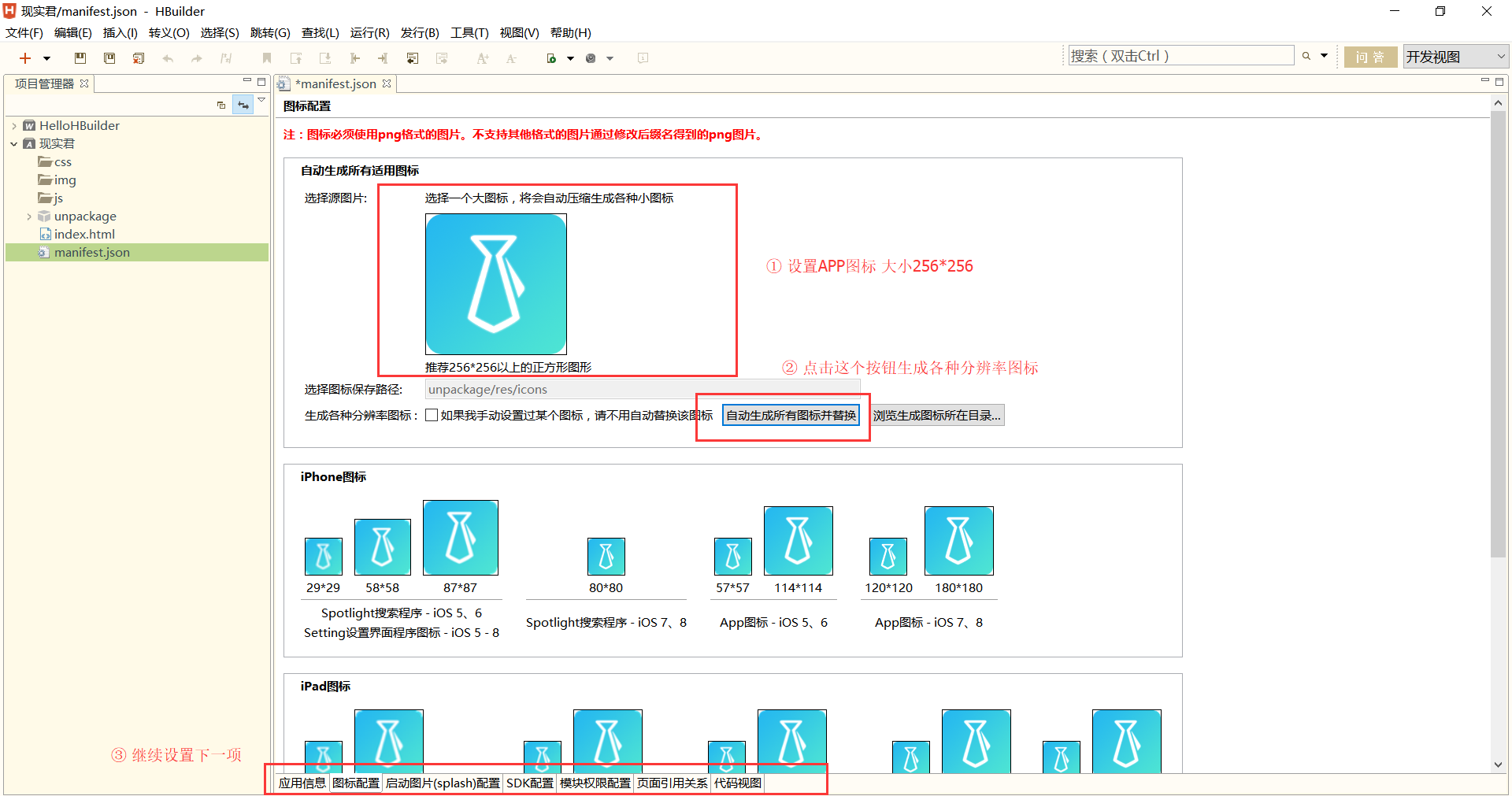Open the 运行(R) menu
Screen dimensions: 1512x796
(x=370, y=32)
